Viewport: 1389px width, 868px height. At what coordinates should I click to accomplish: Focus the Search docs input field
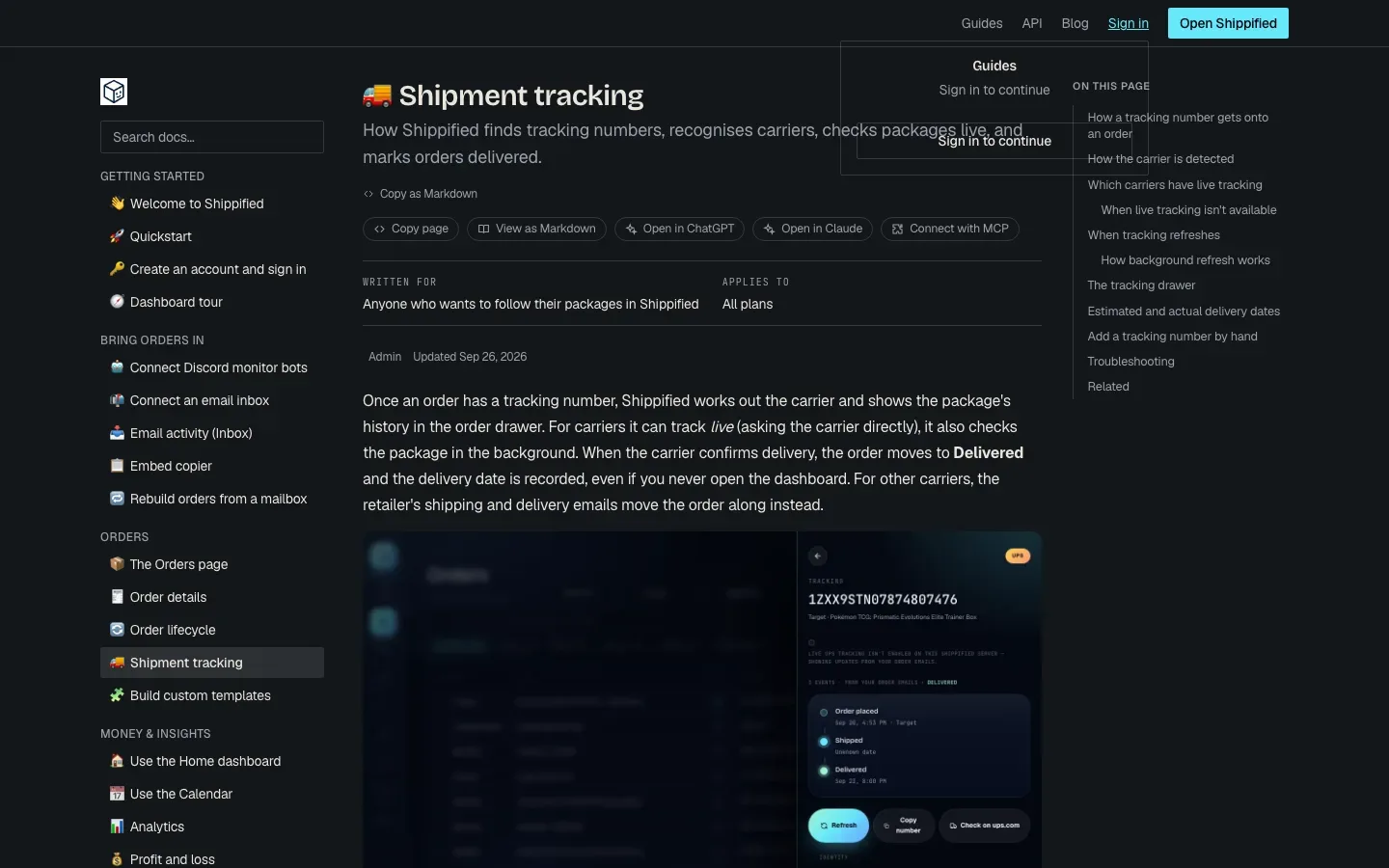pos(212,137)
